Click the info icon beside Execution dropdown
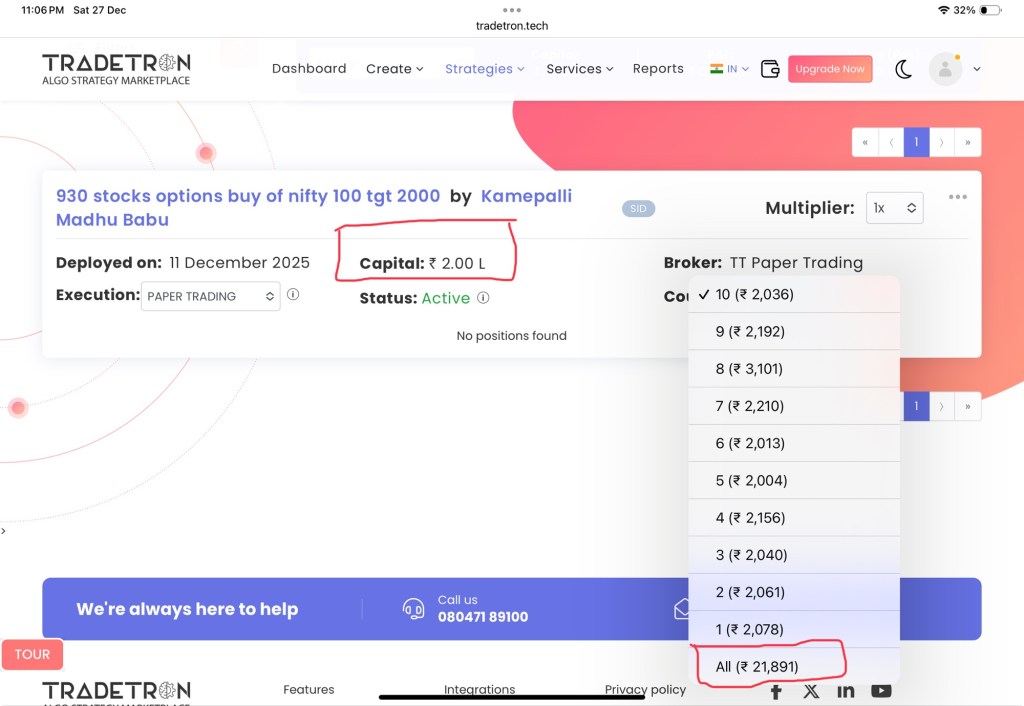1024x706 pixels. [293, 295]
